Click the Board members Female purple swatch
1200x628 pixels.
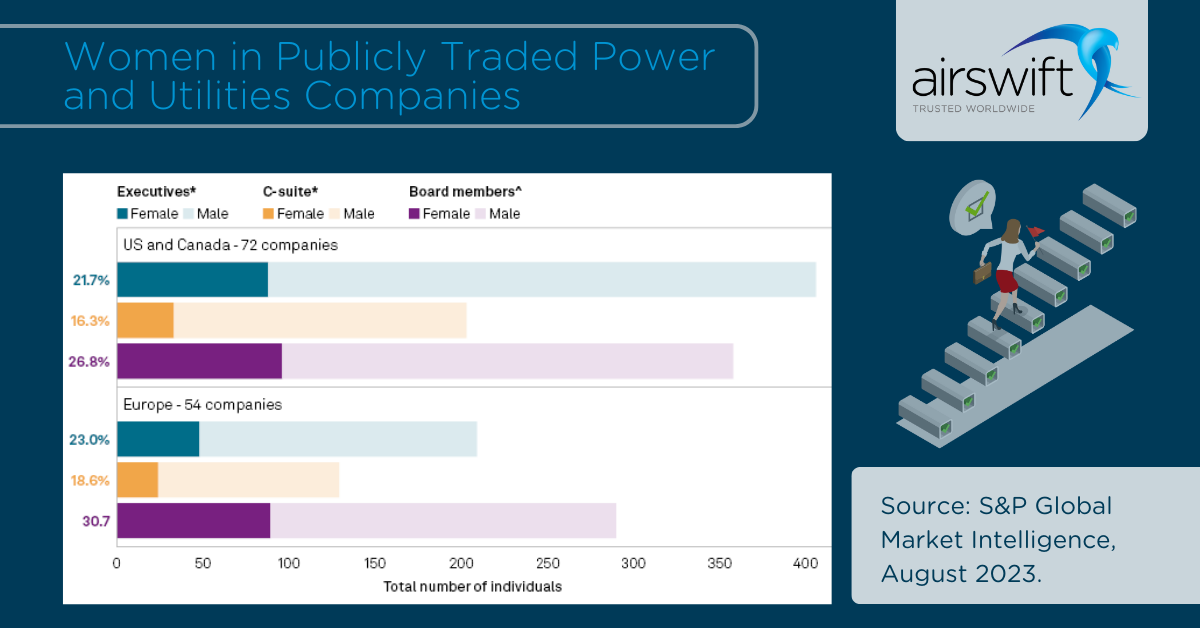[x=415, y=214]
